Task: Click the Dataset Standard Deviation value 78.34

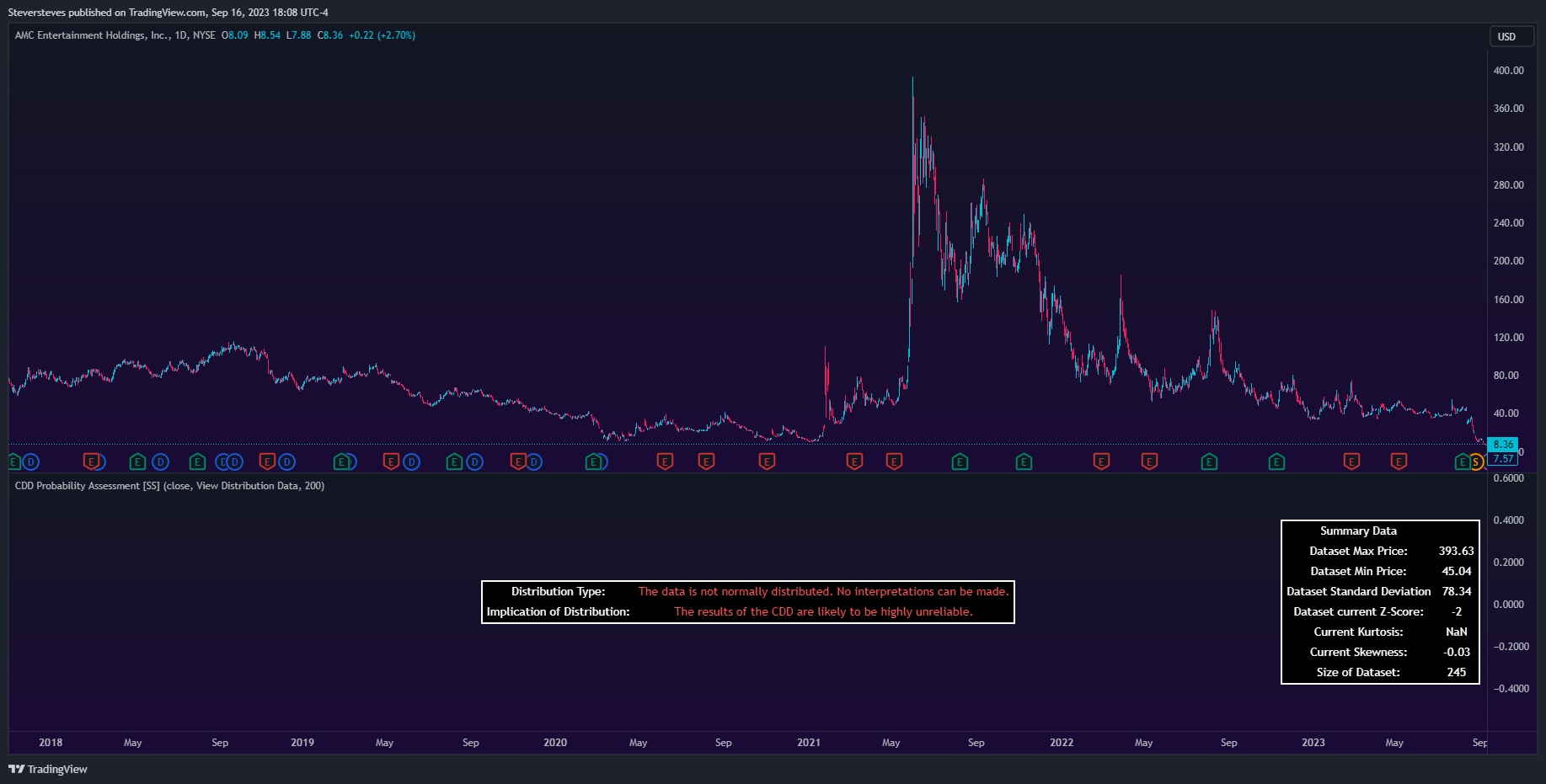Action: point(1457,592)
